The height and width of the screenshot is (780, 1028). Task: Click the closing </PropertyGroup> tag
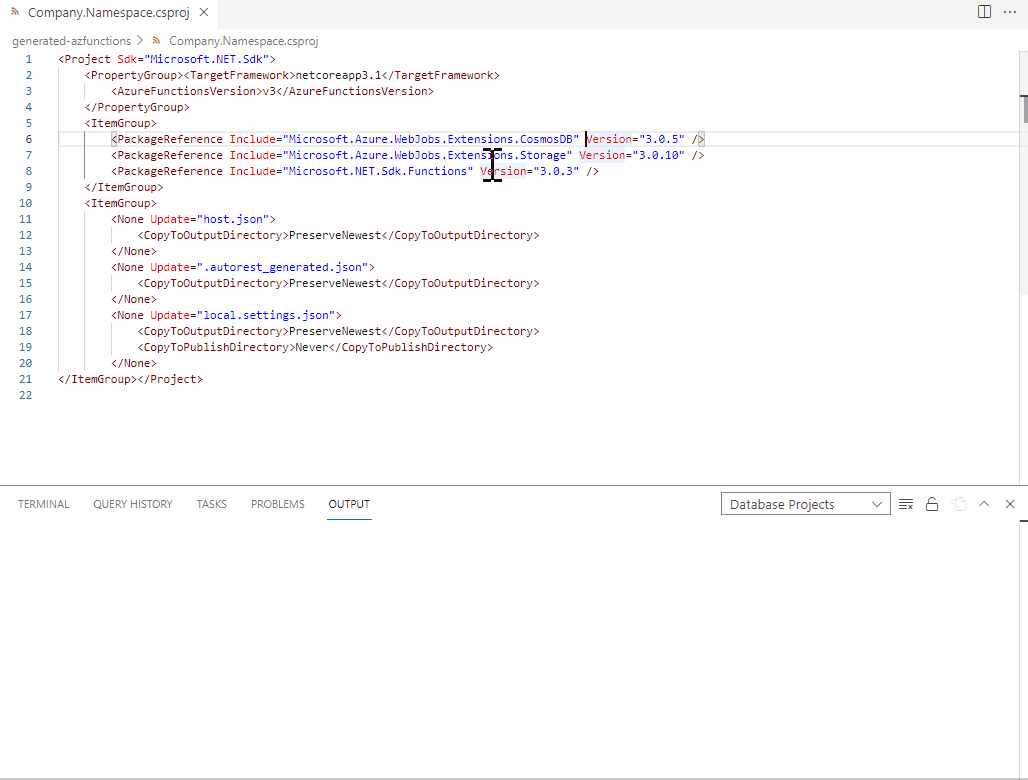137,107
